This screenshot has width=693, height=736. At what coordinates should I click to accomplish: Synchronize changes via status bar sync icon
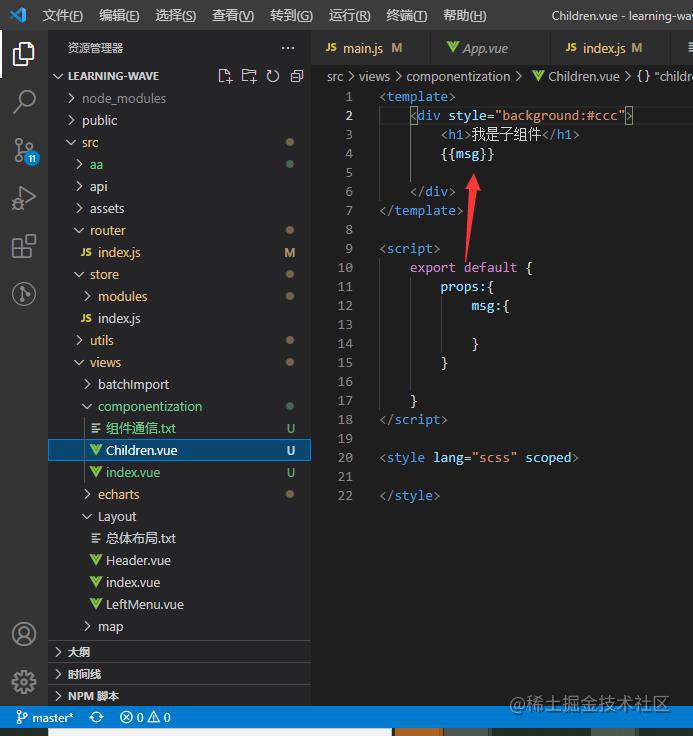[x=97, y=718]
